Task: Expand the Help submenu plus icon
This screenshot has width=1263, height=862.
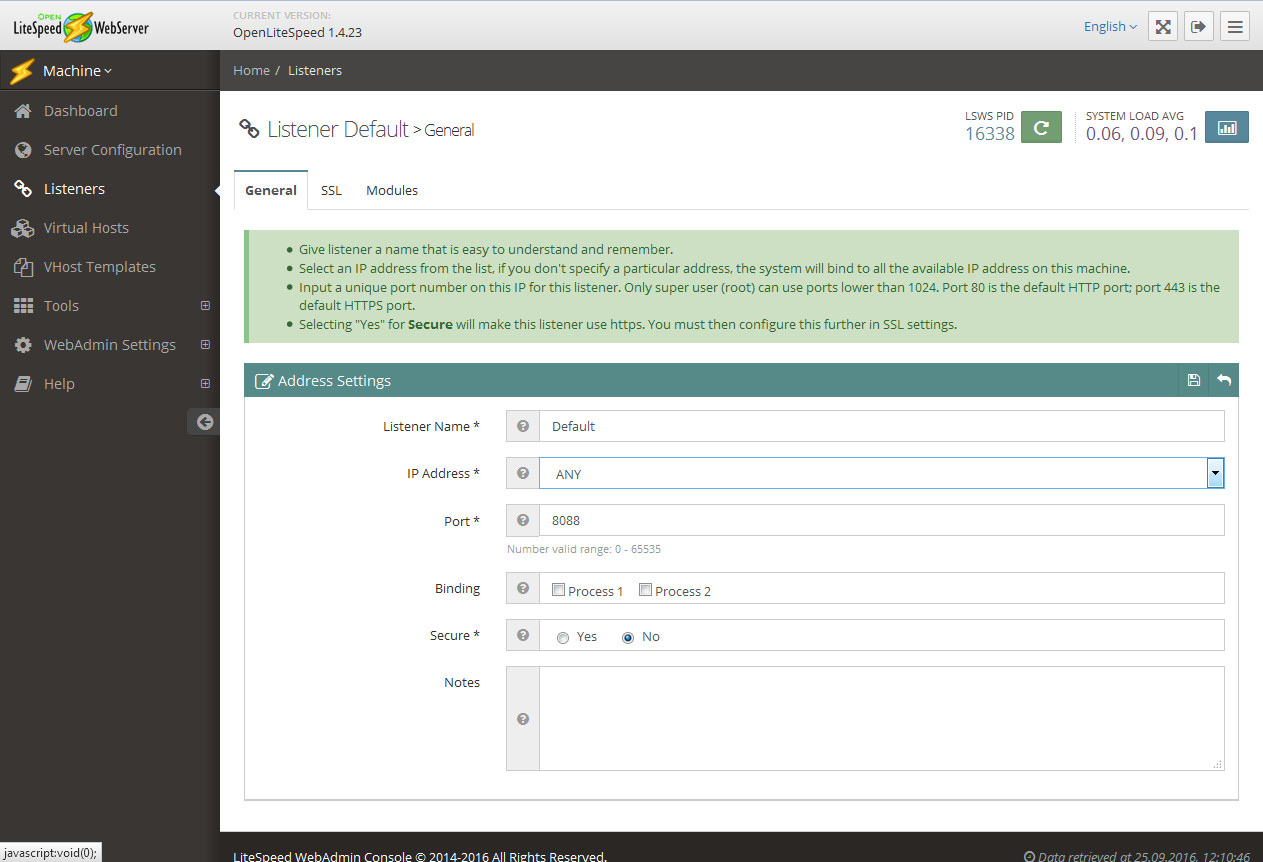Action: (x=205, y=384)
